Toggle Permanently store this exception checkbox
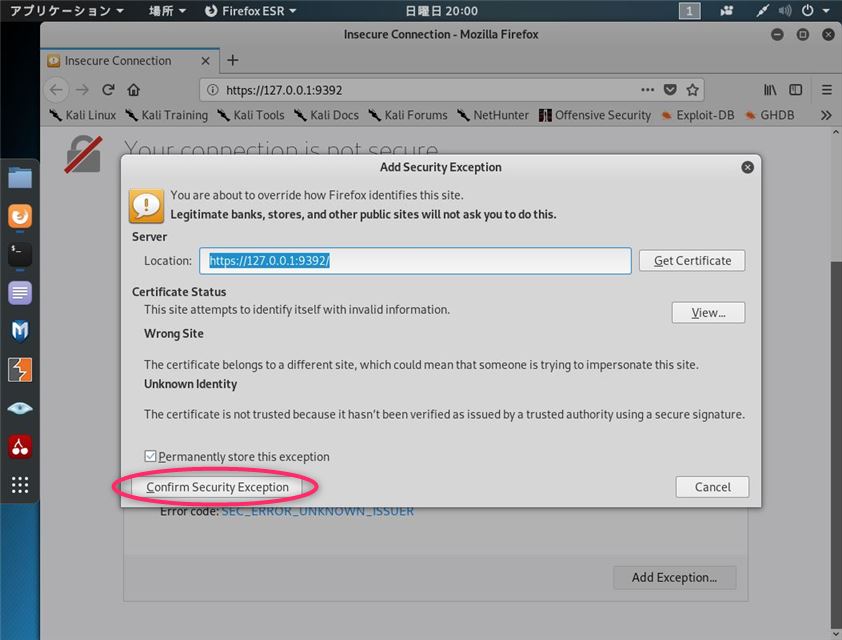This screenshot has height=640, width=842. pyautogui.click(x=150, y=456)
